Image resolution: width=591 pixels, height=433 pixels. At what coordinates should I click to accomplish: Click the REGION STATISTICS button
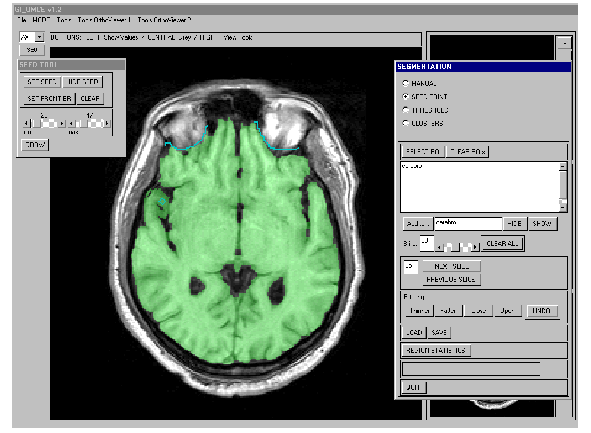(x=436, y=350)
